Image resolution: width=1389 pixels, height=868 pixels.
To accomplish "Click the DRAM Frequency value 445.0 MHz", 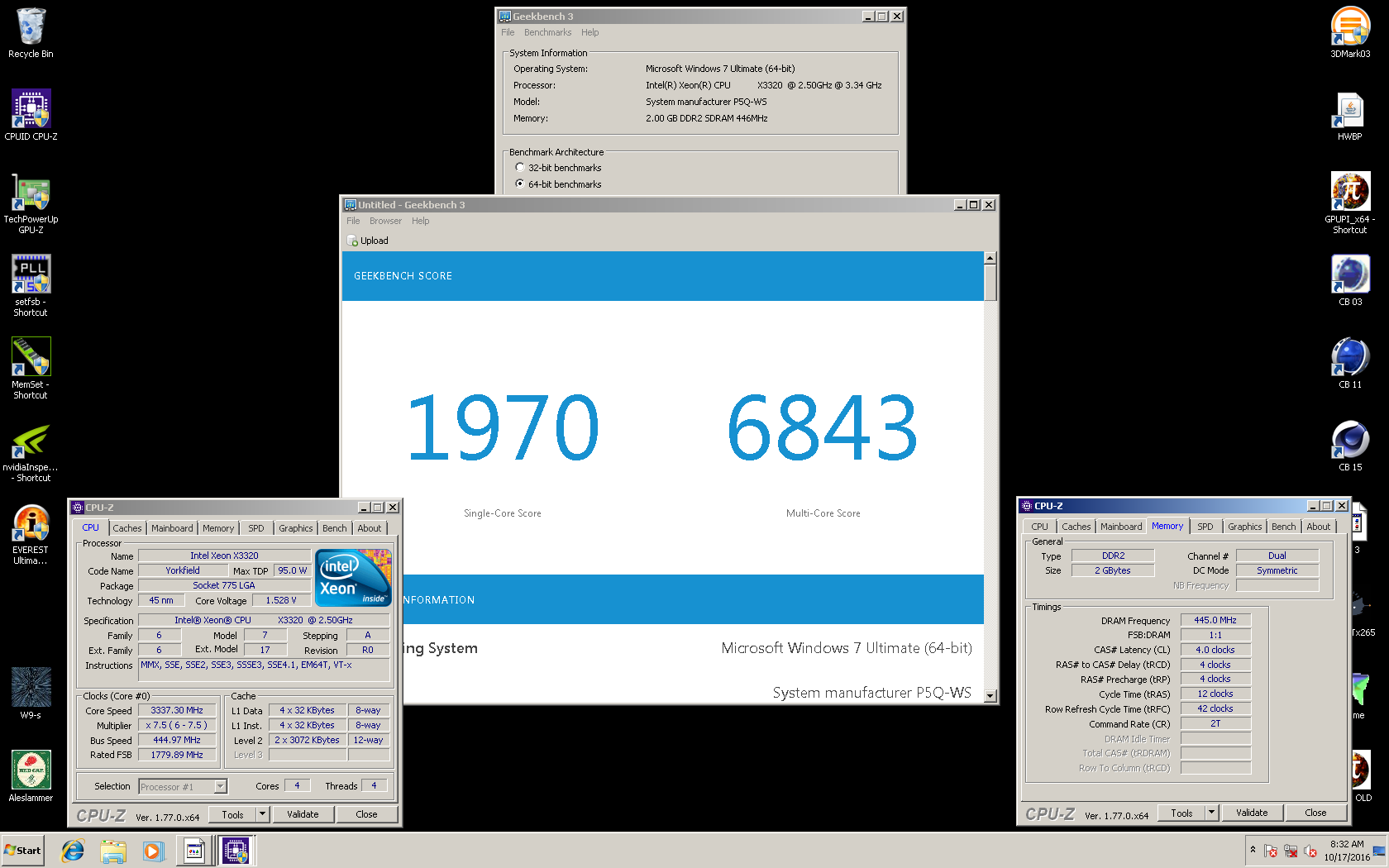I will coord(1215,620).
